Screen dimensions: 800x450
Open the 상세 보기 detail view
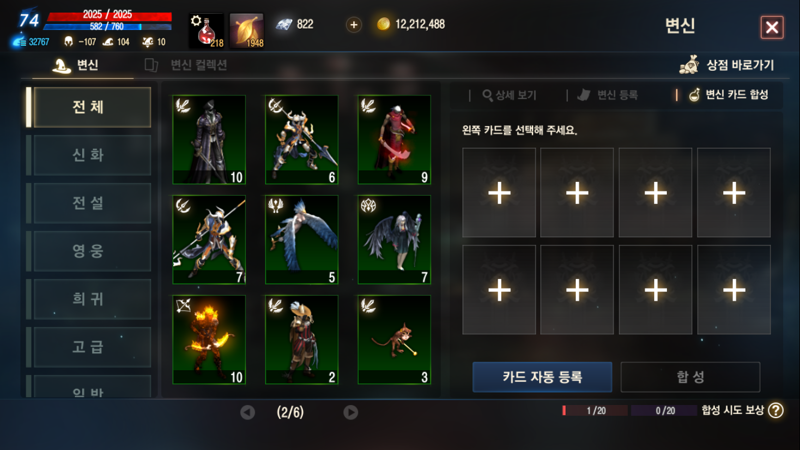(x=509, y=95)
